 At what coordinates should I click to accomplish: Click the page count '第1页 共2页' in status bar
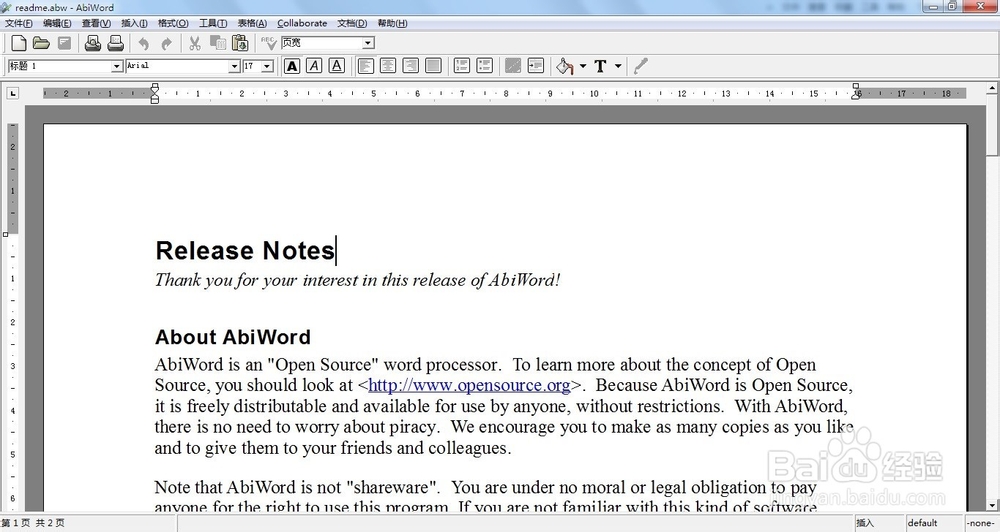pyautogui.click(x=33, y=523)
